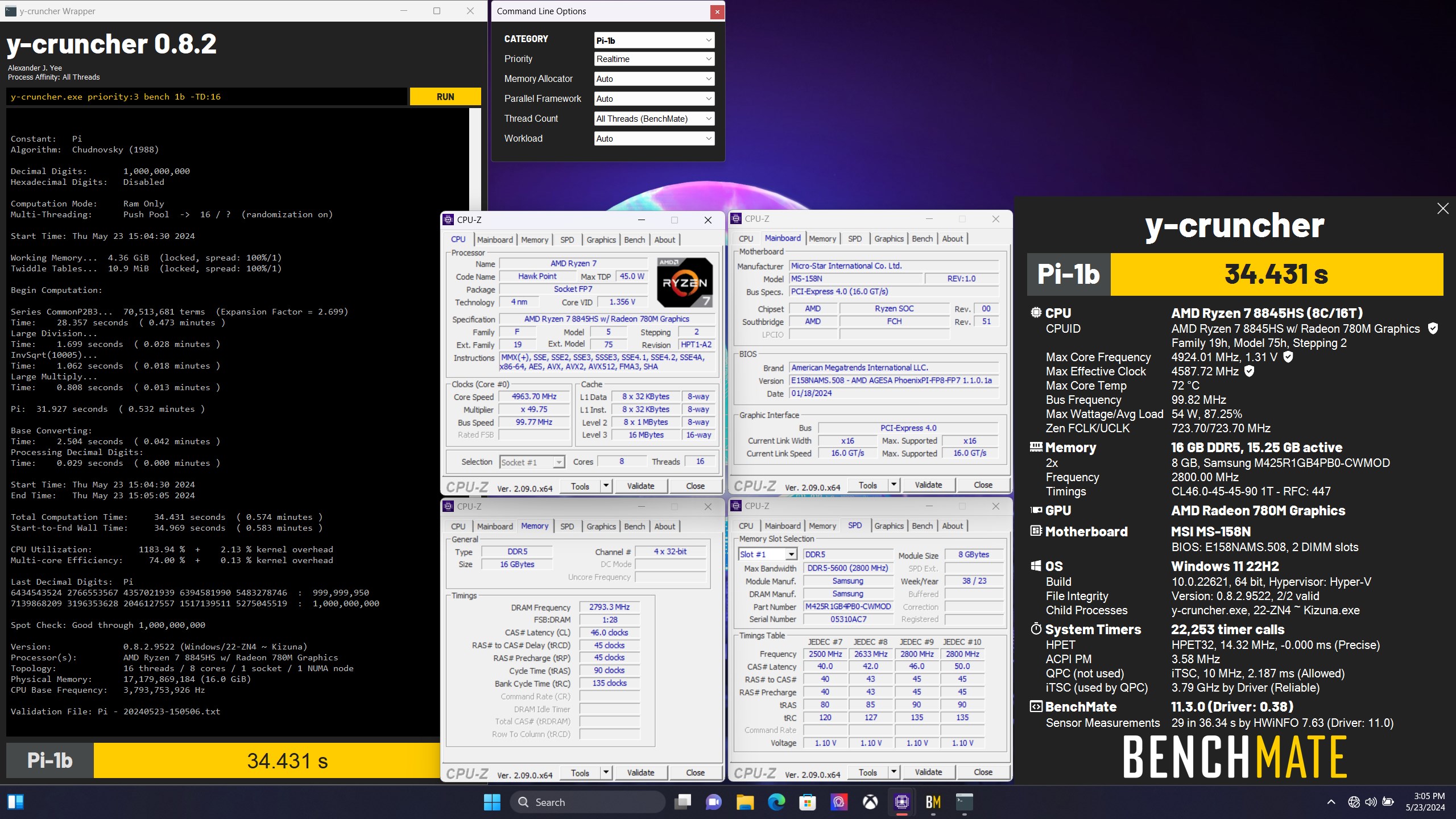The image size is (1456, 819).
Task: Open the terminal icon in the taskbar
Action: coord(965,803)
